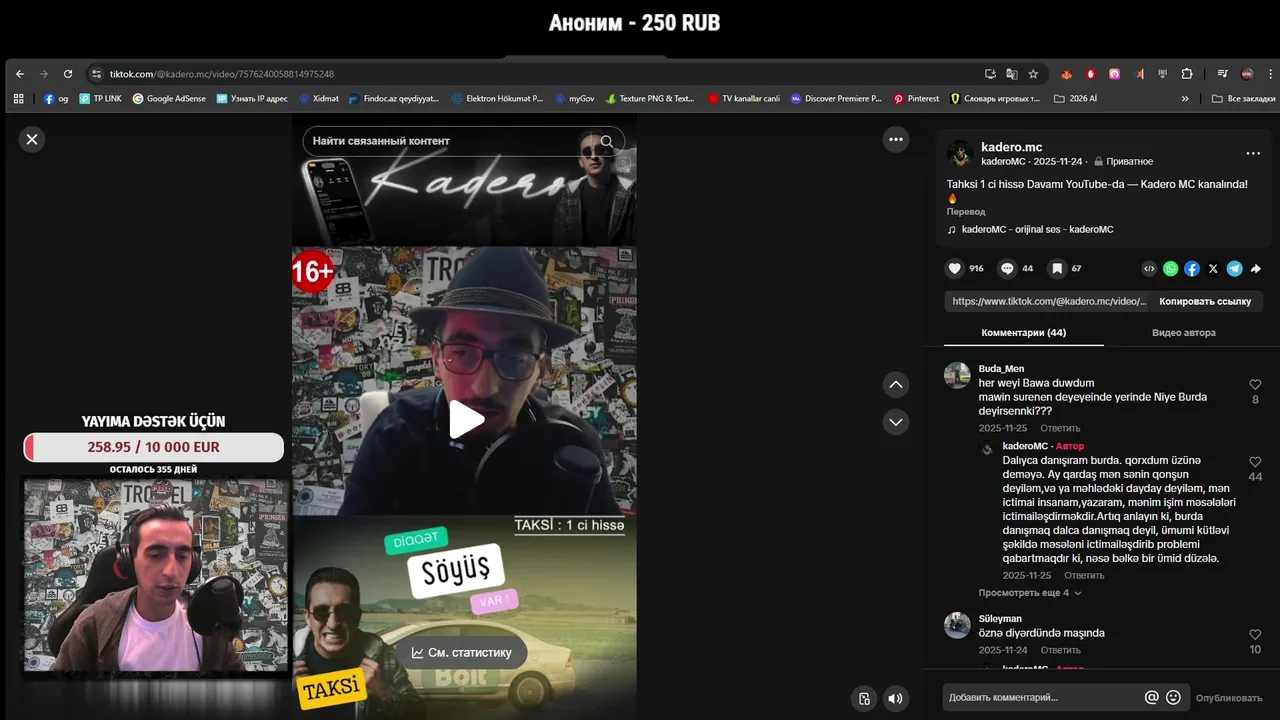The image size is (1280, 720).
Task: Open browser extensions puzzle icon
Action: click(x=1187, y=74)
